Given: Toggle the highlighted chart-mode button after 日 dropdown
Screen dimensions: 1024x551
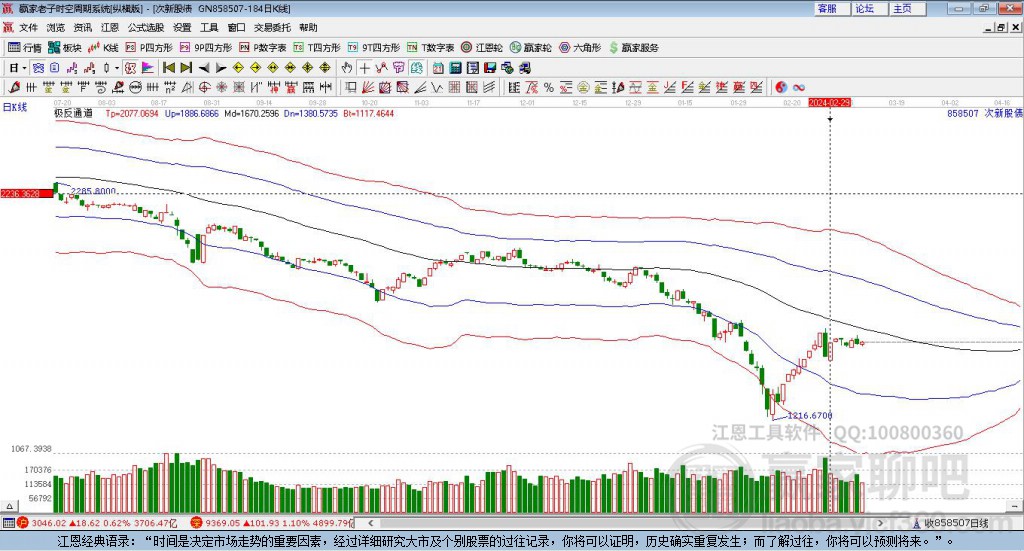Looking at the screenshot, I should pyautogui.click(x=38, y=68).
